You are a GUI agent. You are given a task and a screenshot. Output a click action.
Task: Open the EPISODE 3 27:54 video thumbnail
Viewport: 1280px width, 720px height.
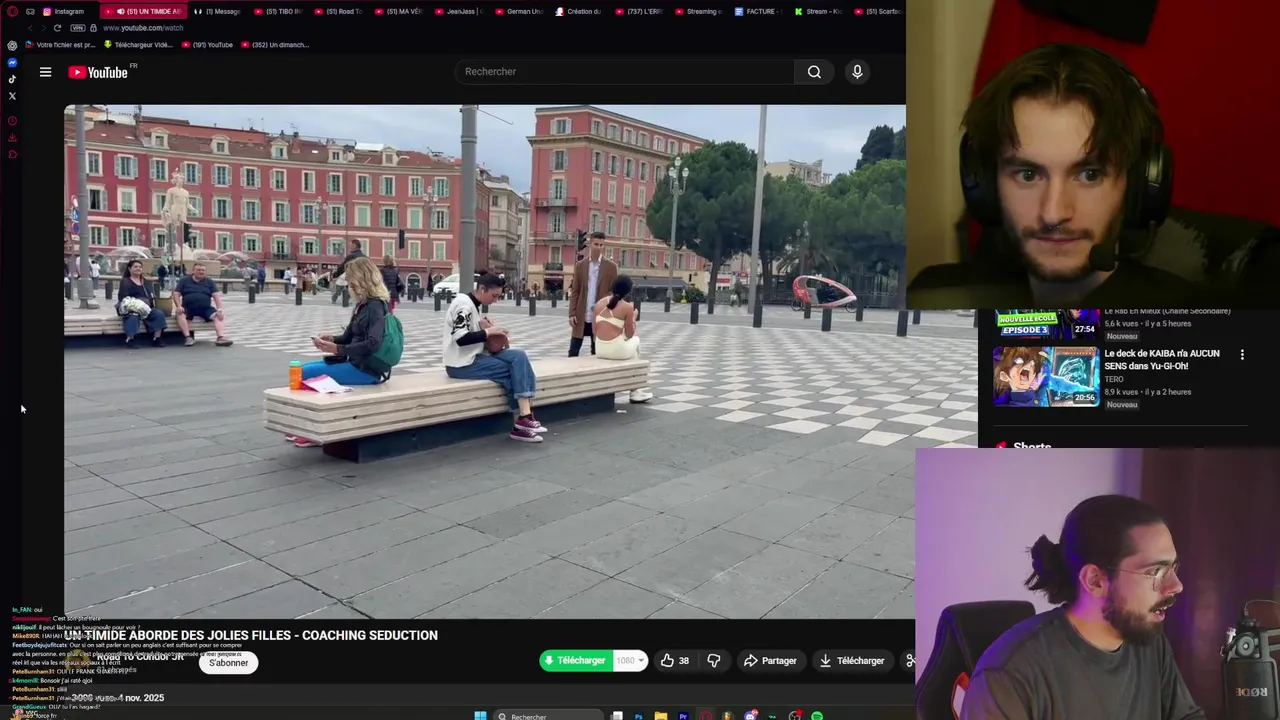point(1046,325)
